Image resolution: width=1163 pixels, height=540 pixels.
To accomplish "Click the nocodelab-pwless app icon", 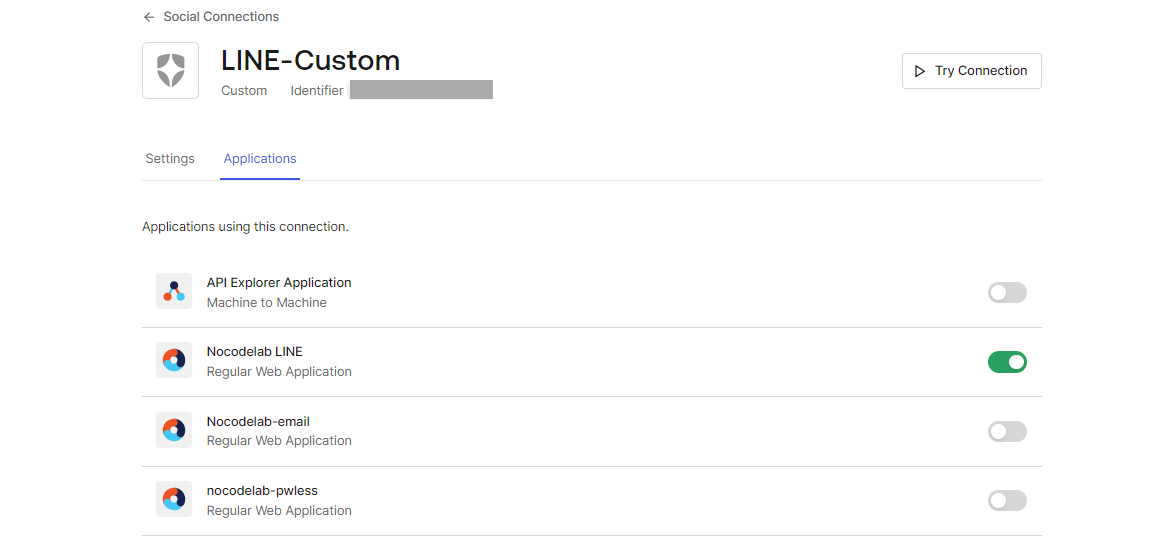I will 174,499.
